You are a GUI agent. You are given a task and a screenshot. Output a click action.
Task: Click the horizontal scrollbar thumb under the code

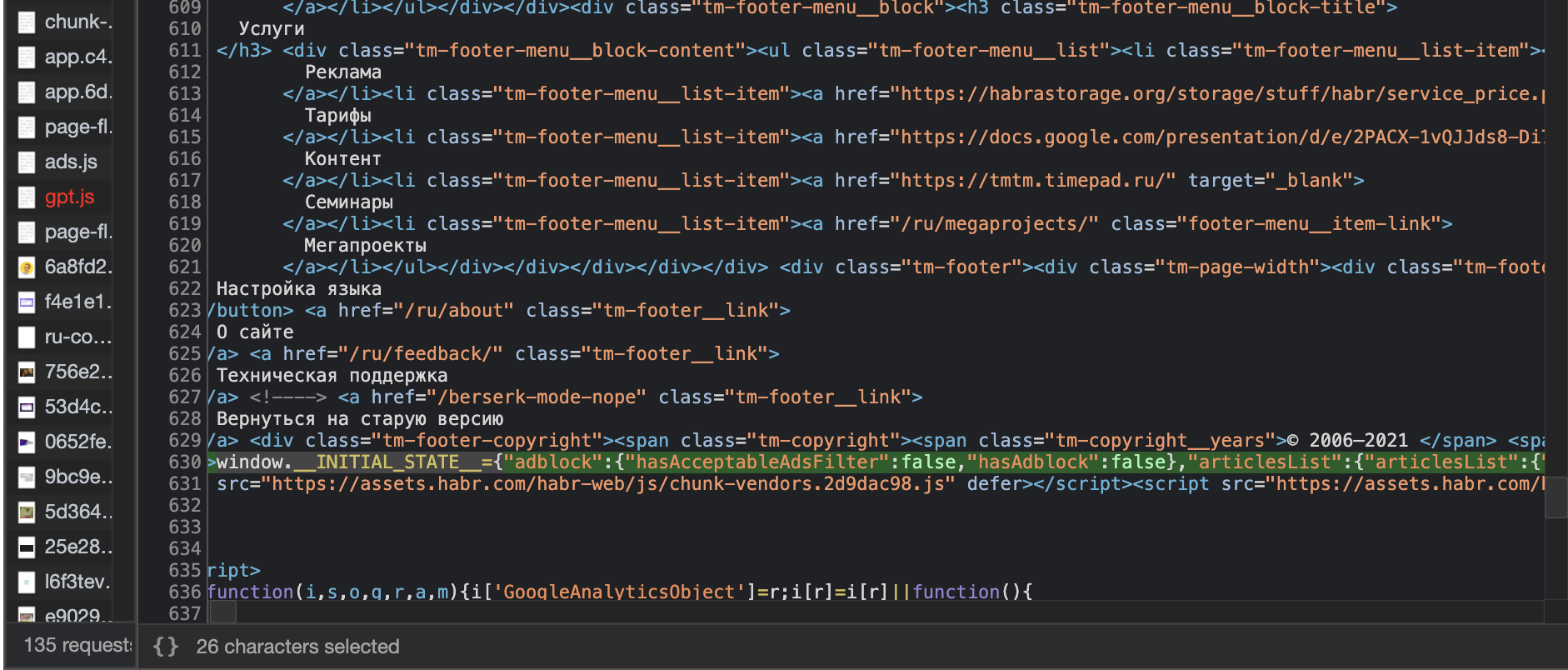click(223, 612)
